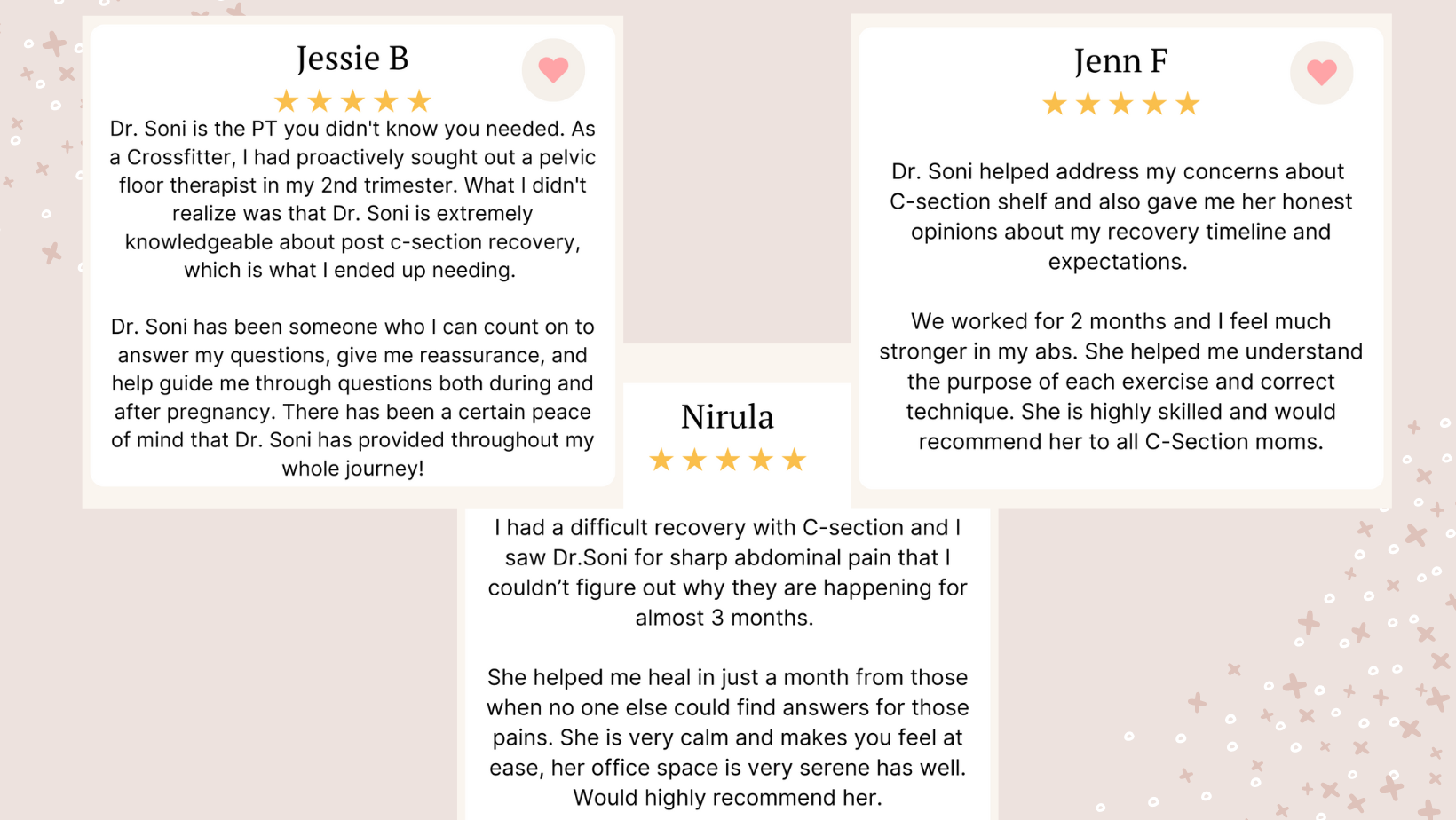Click the paragraph starting 'Dr. Soni has been someone'
The height and width of the screenshot is (820, 1456).
pos(352,398)
